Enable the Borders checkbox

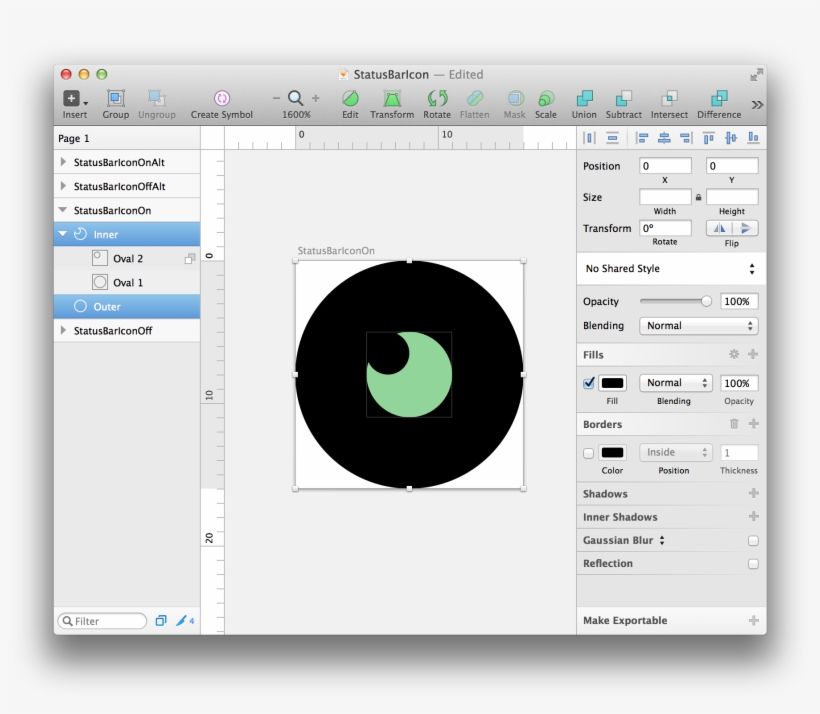click(x=589, y=453)
